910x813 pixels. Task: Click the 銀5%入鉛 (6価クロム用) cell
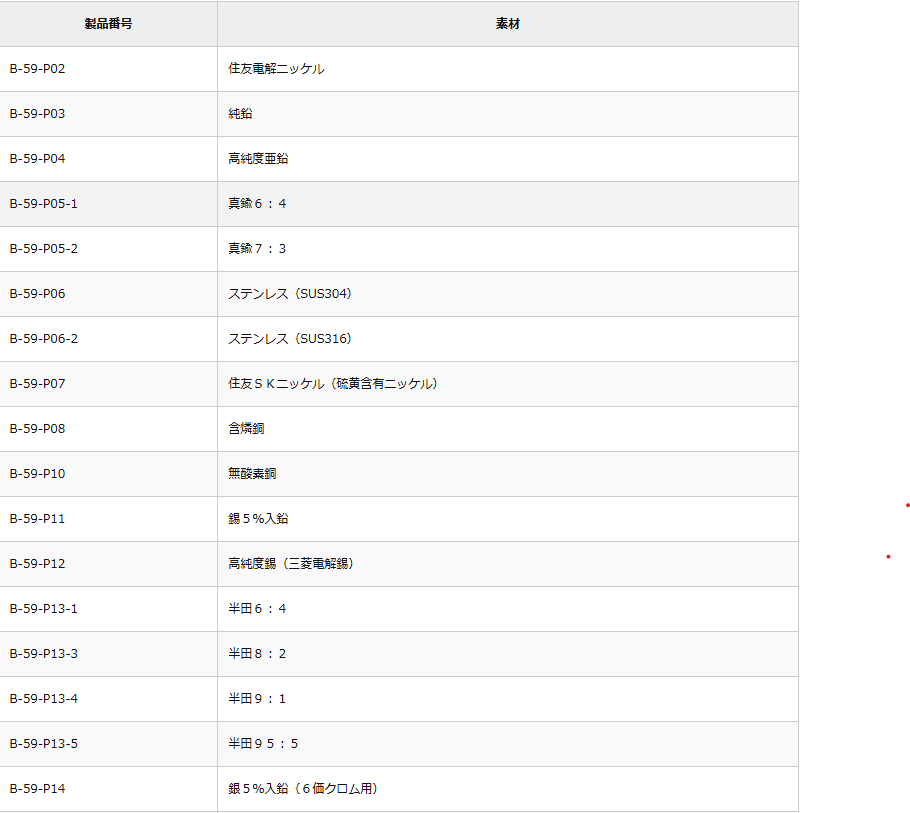303,789
